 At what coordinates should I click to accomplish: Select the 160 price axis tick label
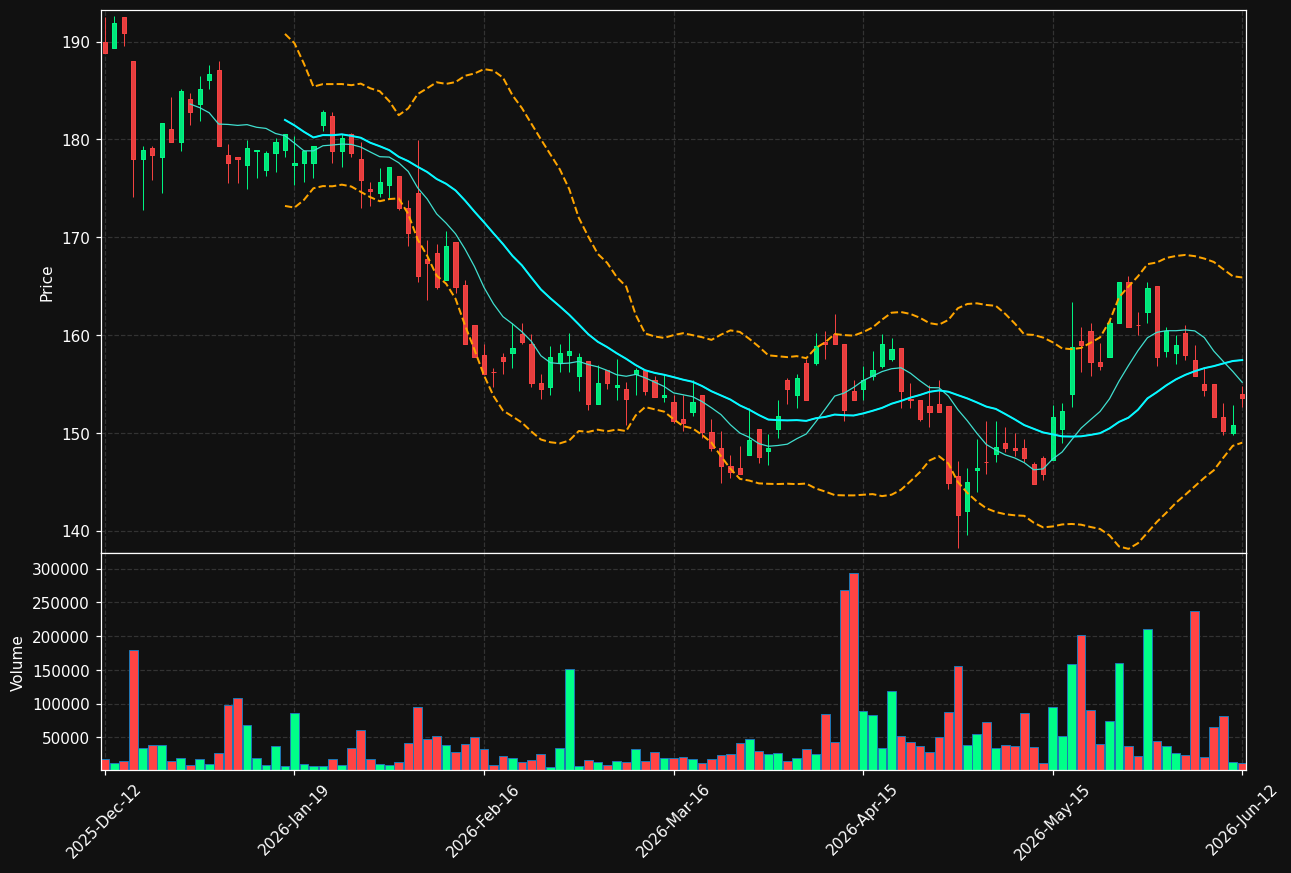point(76,336)
